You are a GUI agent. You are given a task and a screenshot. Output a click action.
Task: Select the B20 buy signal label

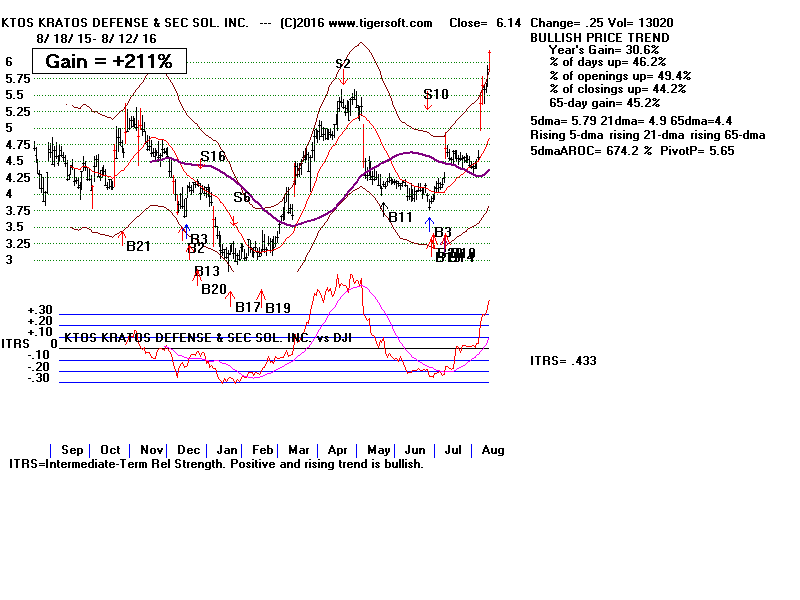click(213, 289)
